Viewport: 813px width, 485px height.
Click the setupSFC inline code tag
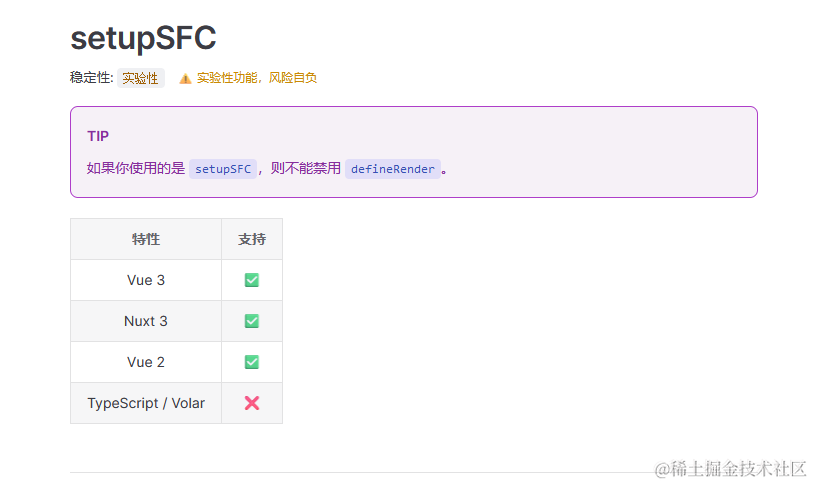223,169
